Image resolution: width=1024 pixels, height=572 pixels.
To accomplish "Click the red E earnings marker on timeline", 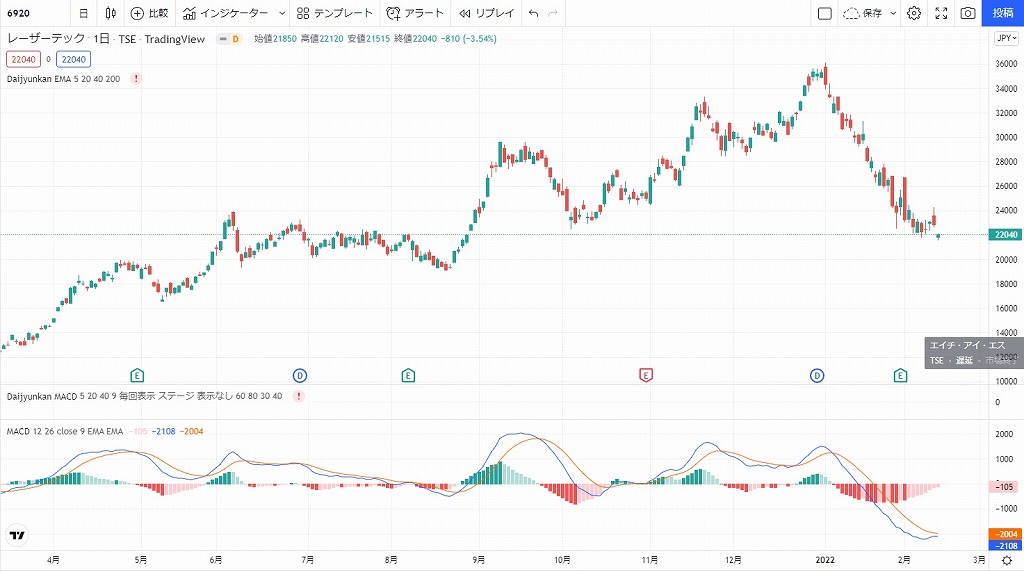I will (646, 375).
